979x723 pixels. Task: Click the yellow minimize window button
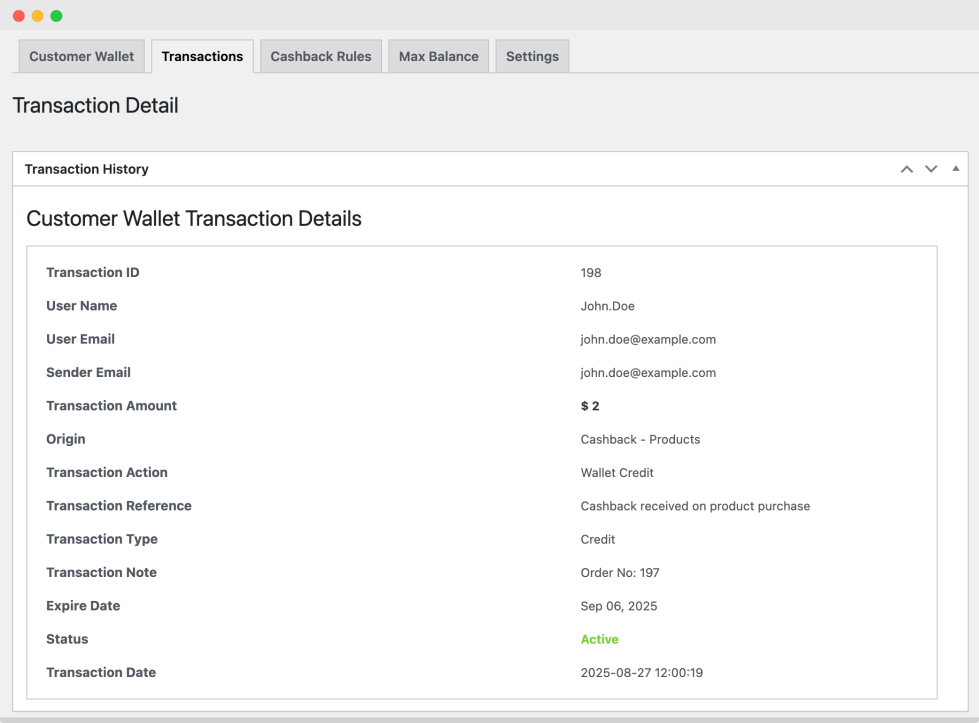point(37,16)
